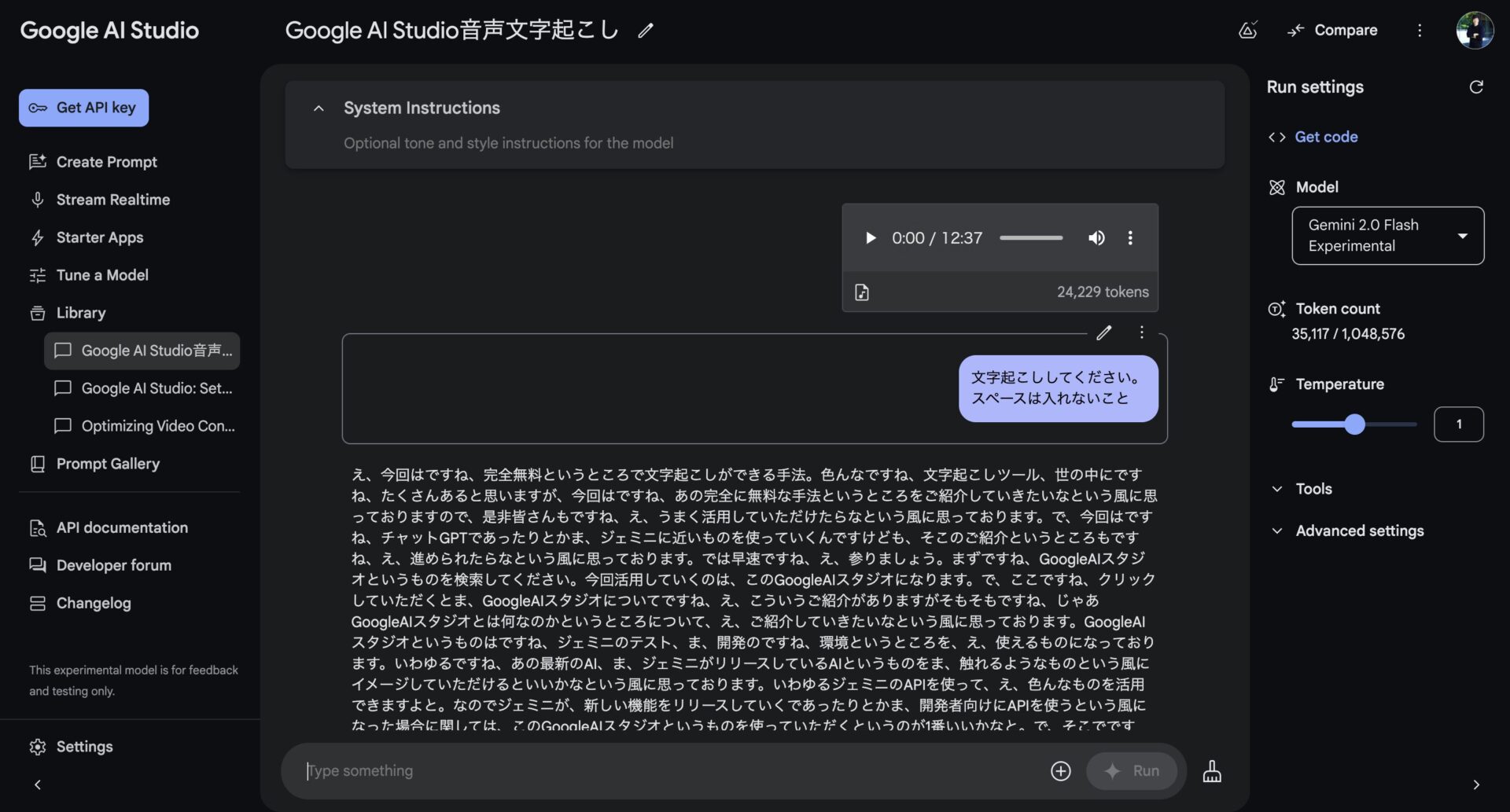Viewport: 1510px width, 812px height.
Task: Open the Prompt Gallery
Action: (x=108, y=464)
